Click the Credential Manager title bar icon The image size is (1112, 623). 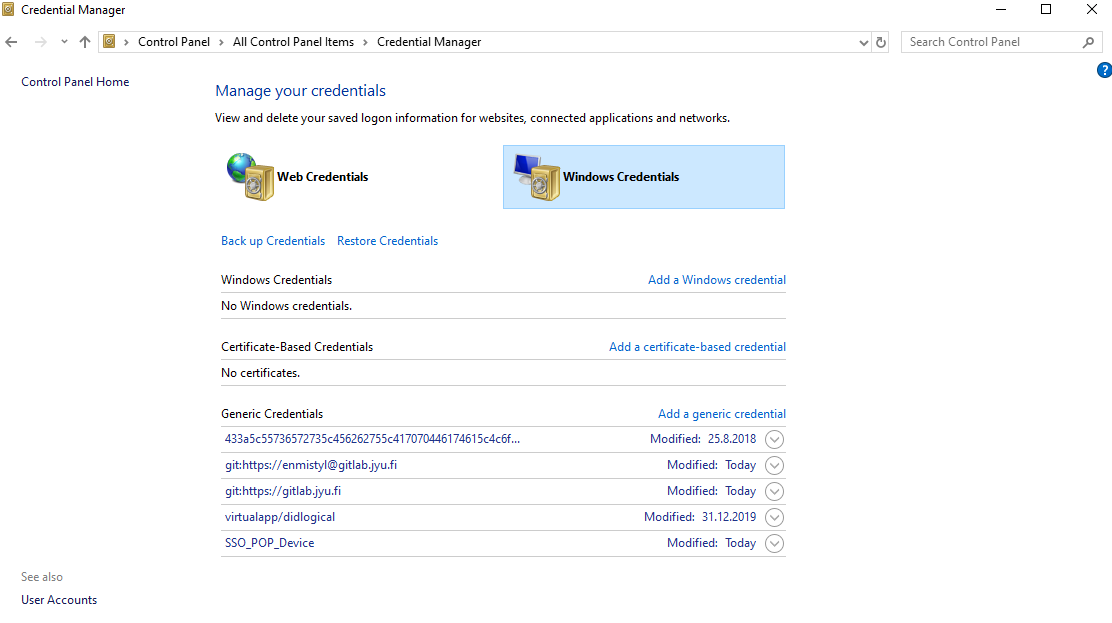[x=10, y=10]
